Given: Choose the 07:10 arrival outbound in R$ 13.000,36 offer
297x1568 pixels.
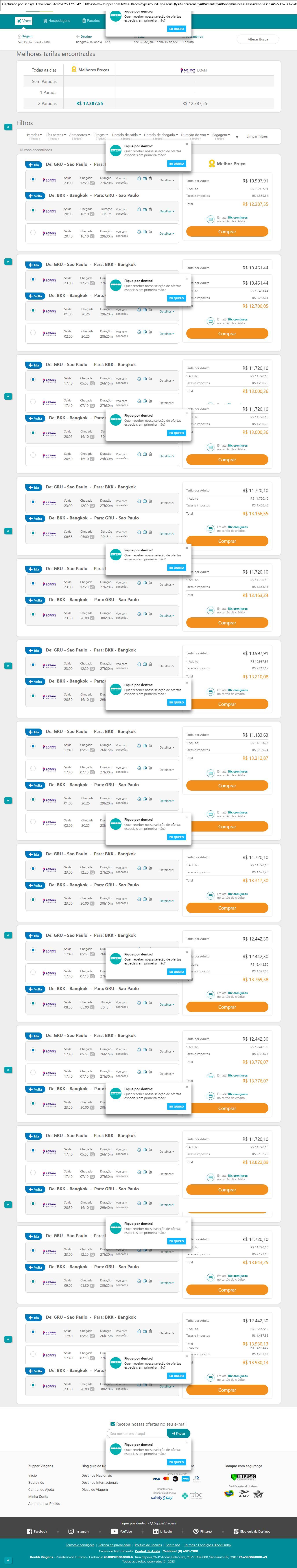Looking at the screenshot, I should point(33,402).
